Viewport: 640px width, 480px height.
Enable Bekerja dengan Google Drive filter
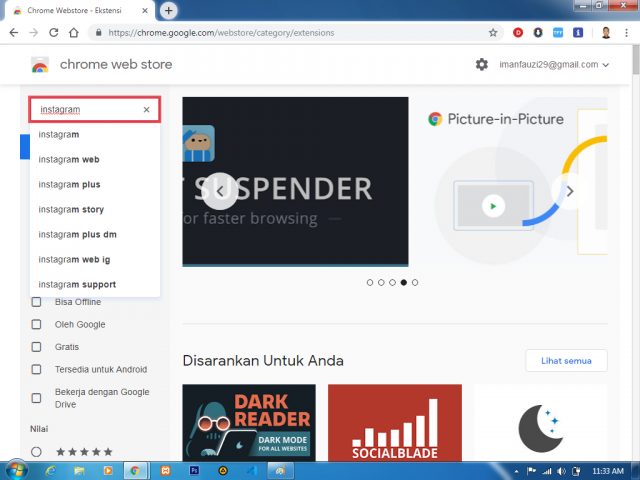(x=36, y=398)
